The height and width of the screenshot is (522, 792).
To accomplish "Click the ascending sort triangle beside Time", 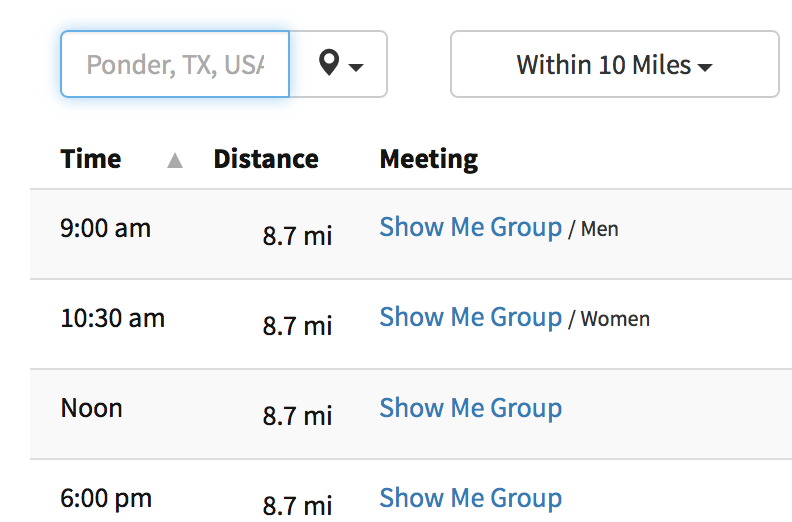I will point(175,160).
